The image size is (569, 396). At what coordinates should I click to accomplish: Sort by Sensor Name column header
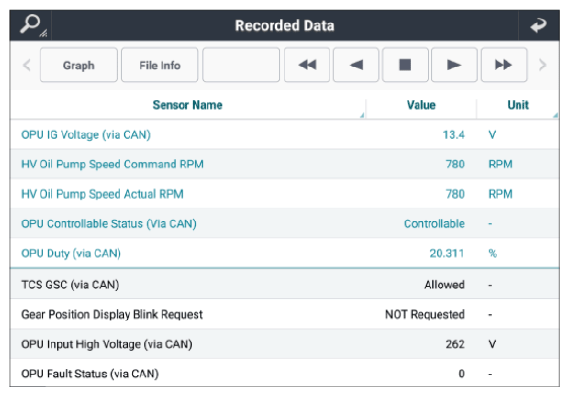click(188, 105)
